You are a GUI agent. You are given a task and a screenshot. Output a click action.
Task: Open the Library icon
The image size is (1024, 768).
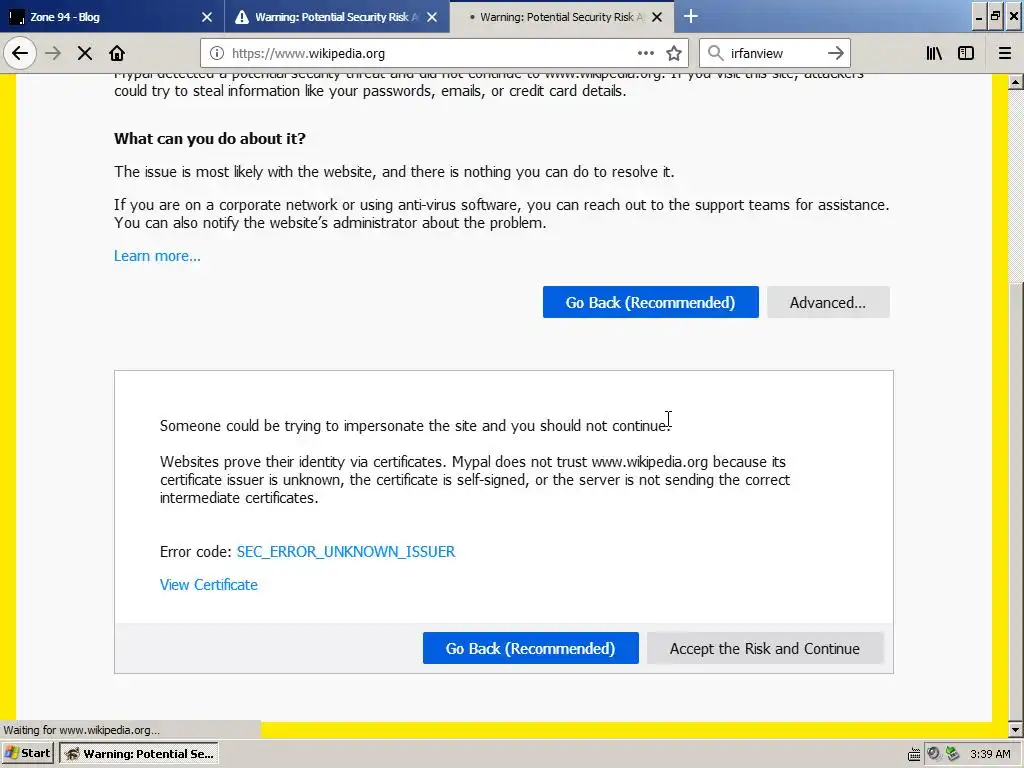[x=934, y=54]
